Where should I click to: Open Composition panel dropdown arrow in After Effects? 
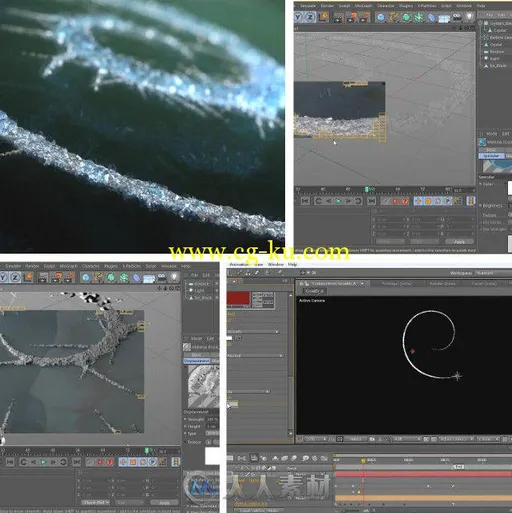362,284
